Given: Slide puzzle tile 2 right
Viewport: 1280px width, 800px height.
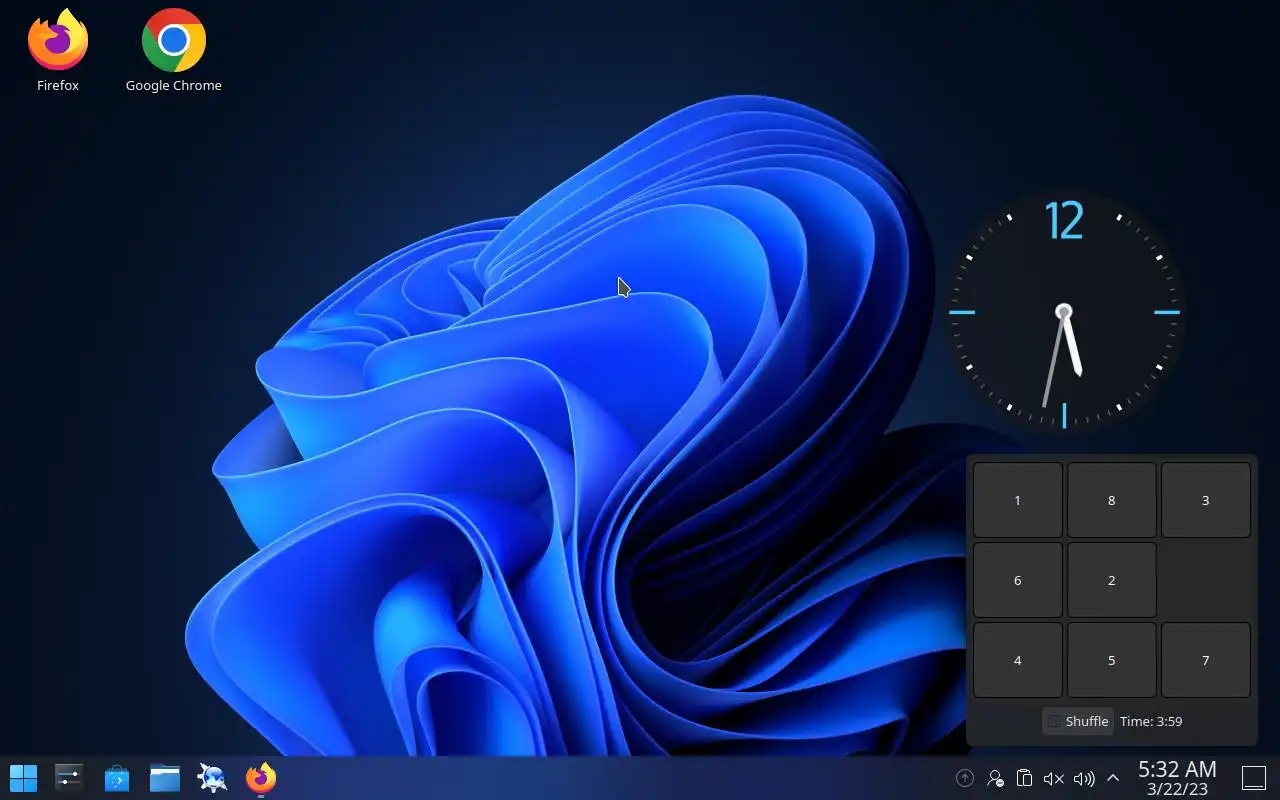Looking at the screenshot, I should click(x=1112, y=580).
